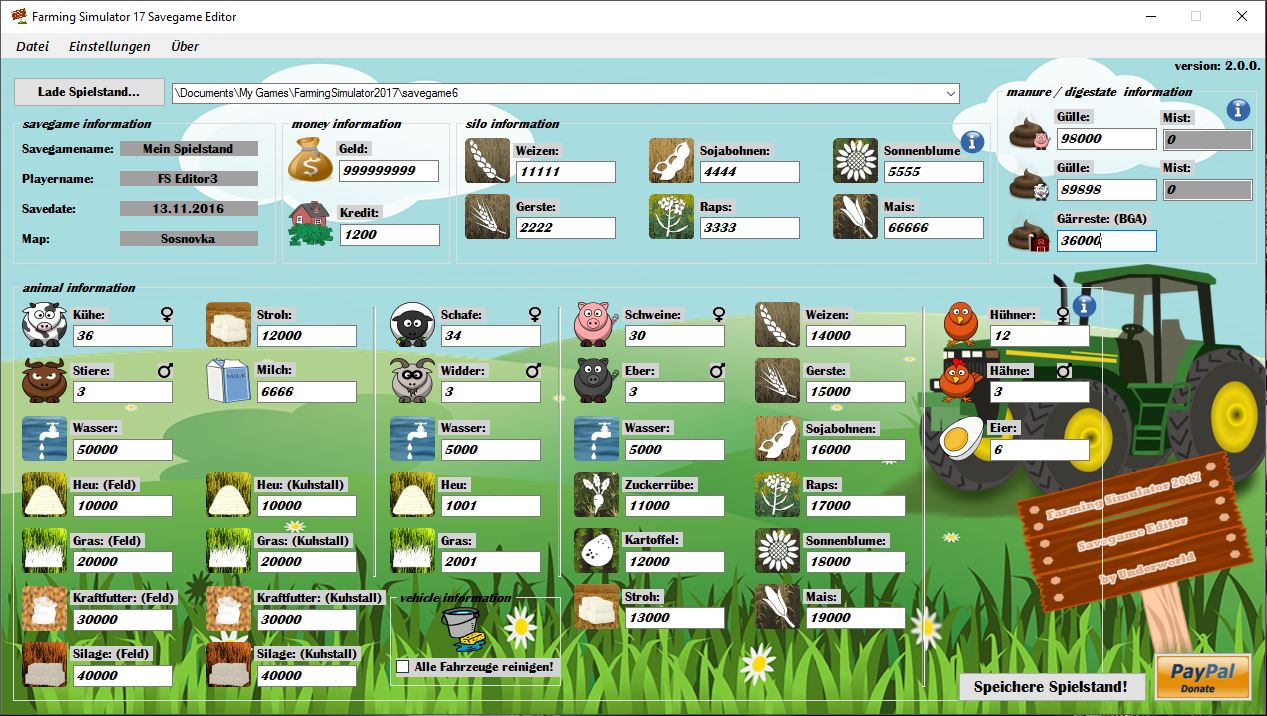Click the money bag Geld icon
The width and height of the screenshot is (1267, 716).
pyautogui.click(x=310, y=160)
